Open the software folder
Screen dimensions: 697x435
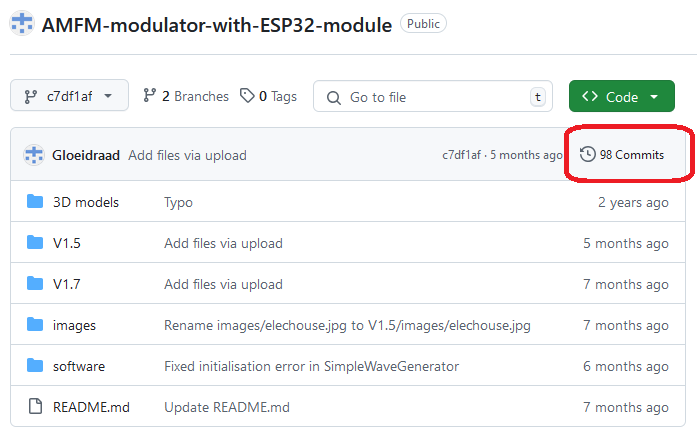coord(79,366)
